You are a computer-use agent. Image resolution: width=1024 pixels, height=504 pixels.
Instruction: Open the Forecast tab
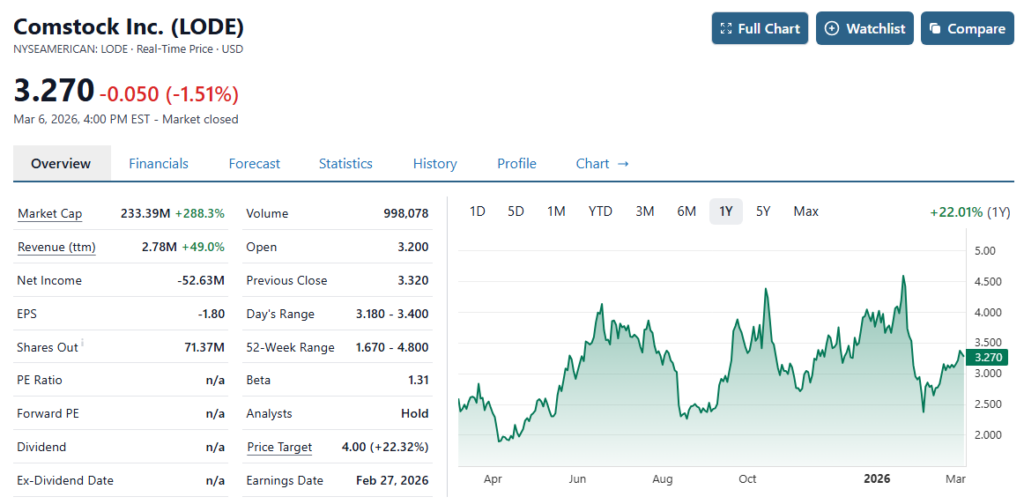click(x=254, y=164)
